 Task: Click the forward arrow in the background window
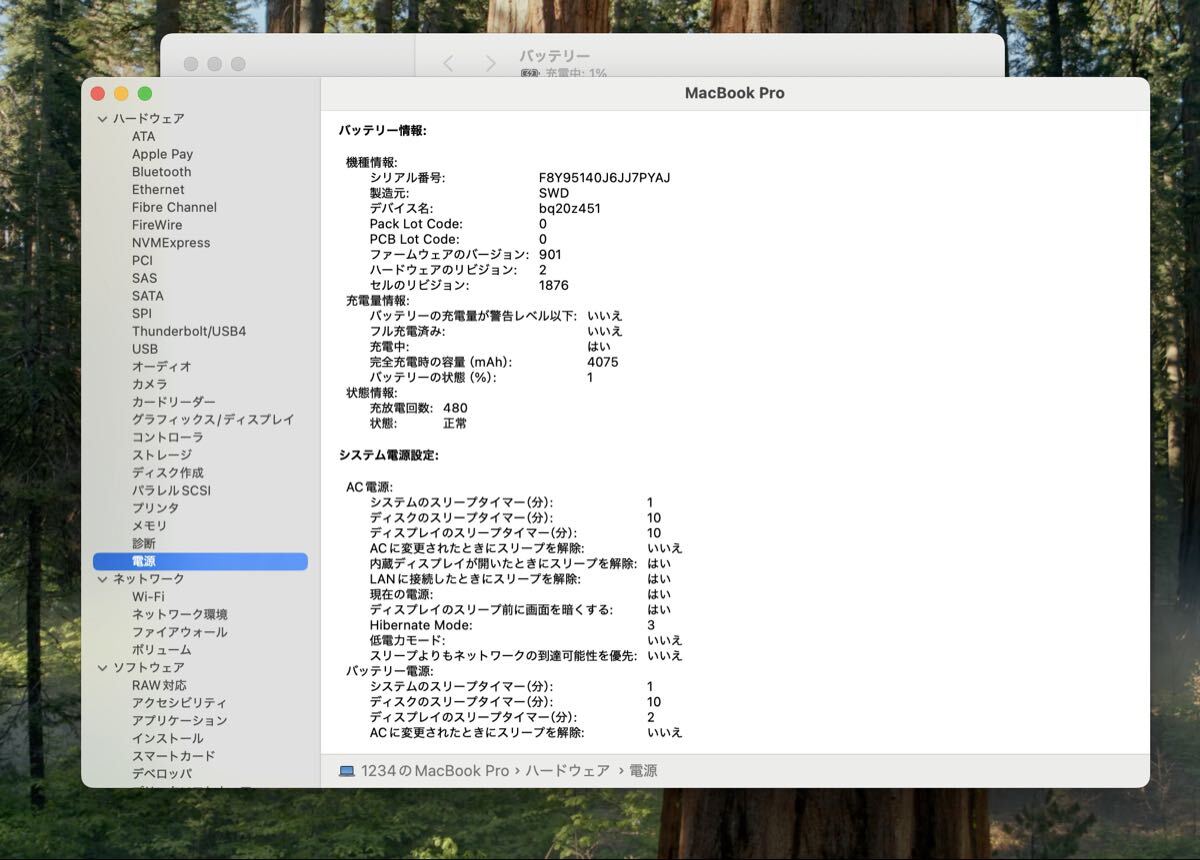click(490, 64)
